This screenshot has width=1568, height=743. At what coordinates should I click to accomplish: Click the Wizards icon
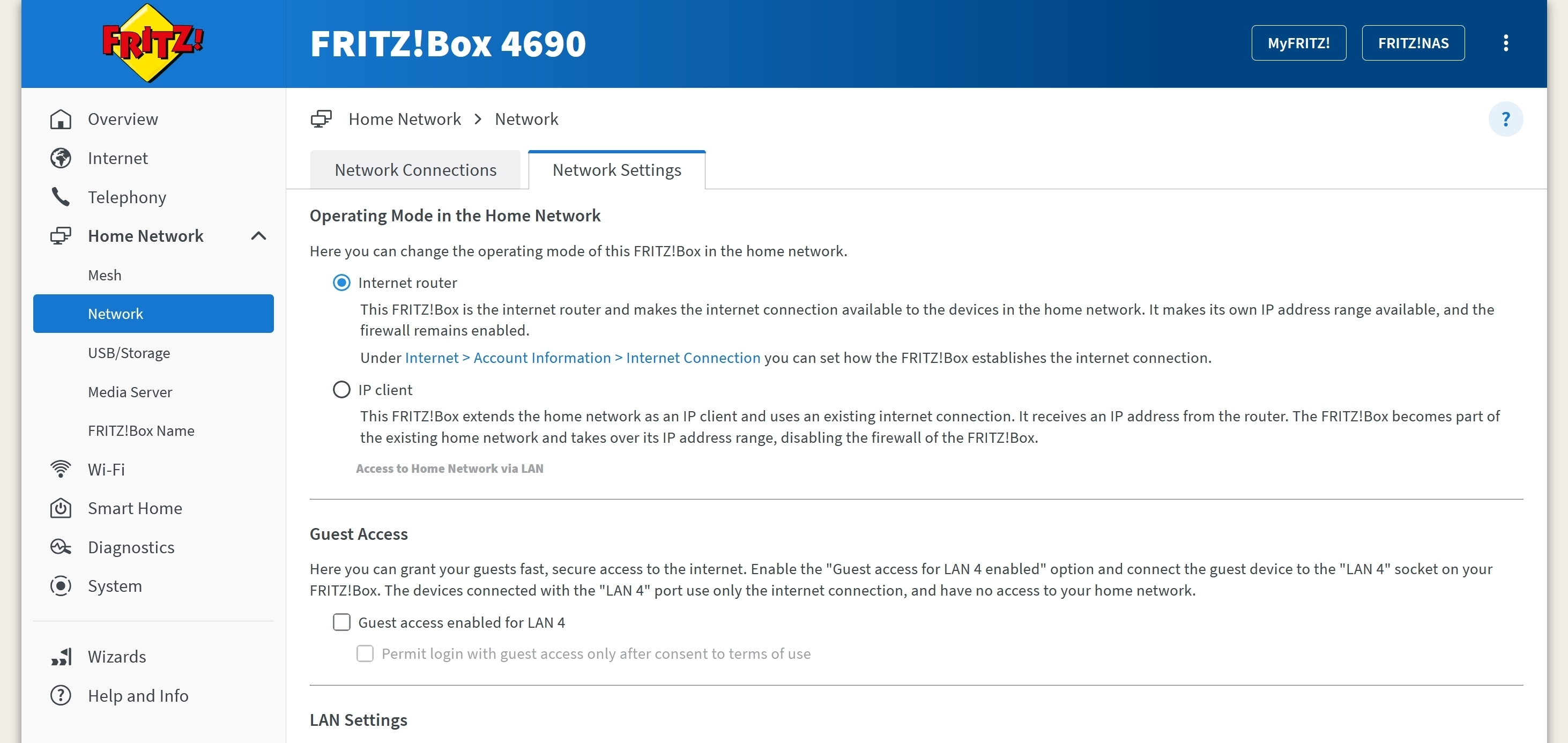tap(61, 657)
